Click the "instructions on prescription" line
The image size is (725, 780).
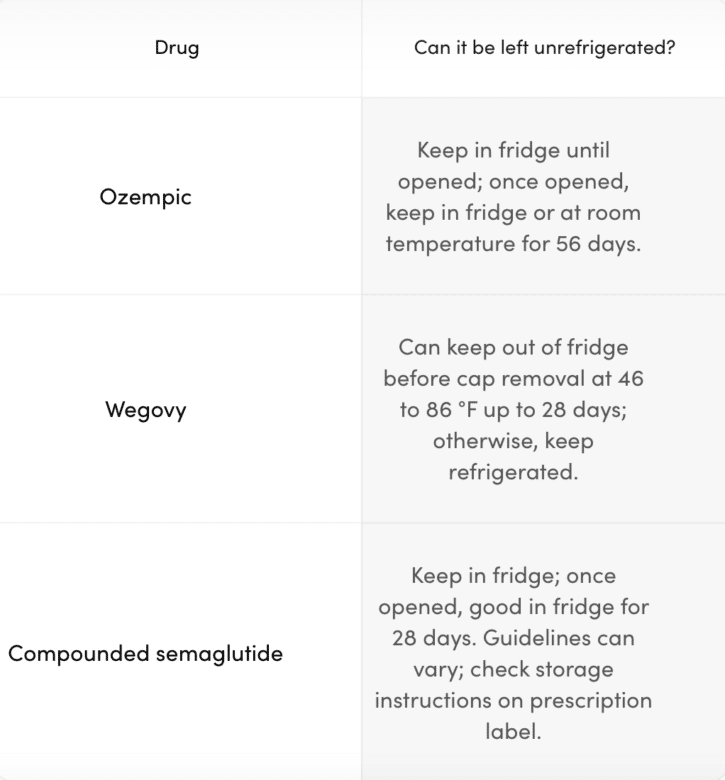pyautogui.click(x=513, y=701)
